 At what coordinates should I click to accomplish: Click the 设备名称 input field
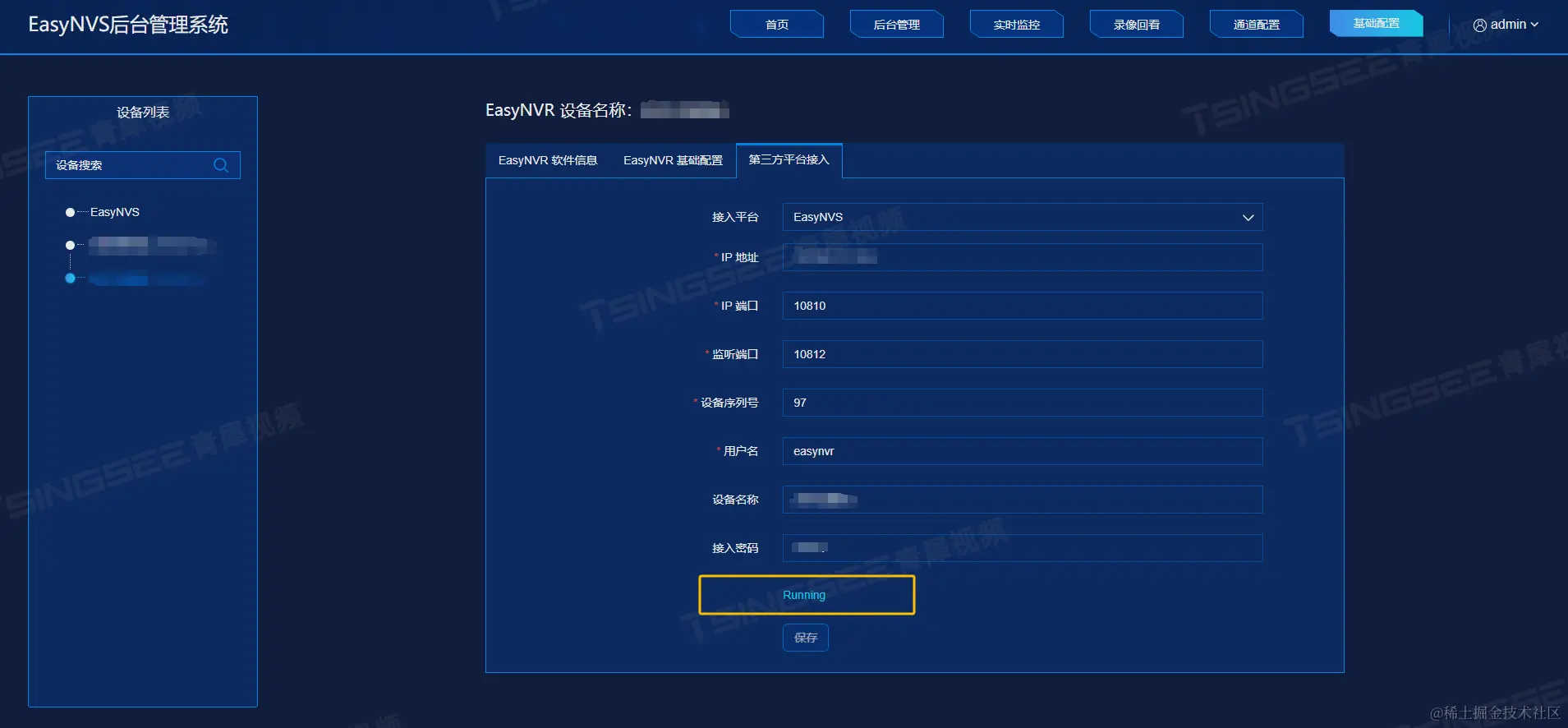[1022, 500]
